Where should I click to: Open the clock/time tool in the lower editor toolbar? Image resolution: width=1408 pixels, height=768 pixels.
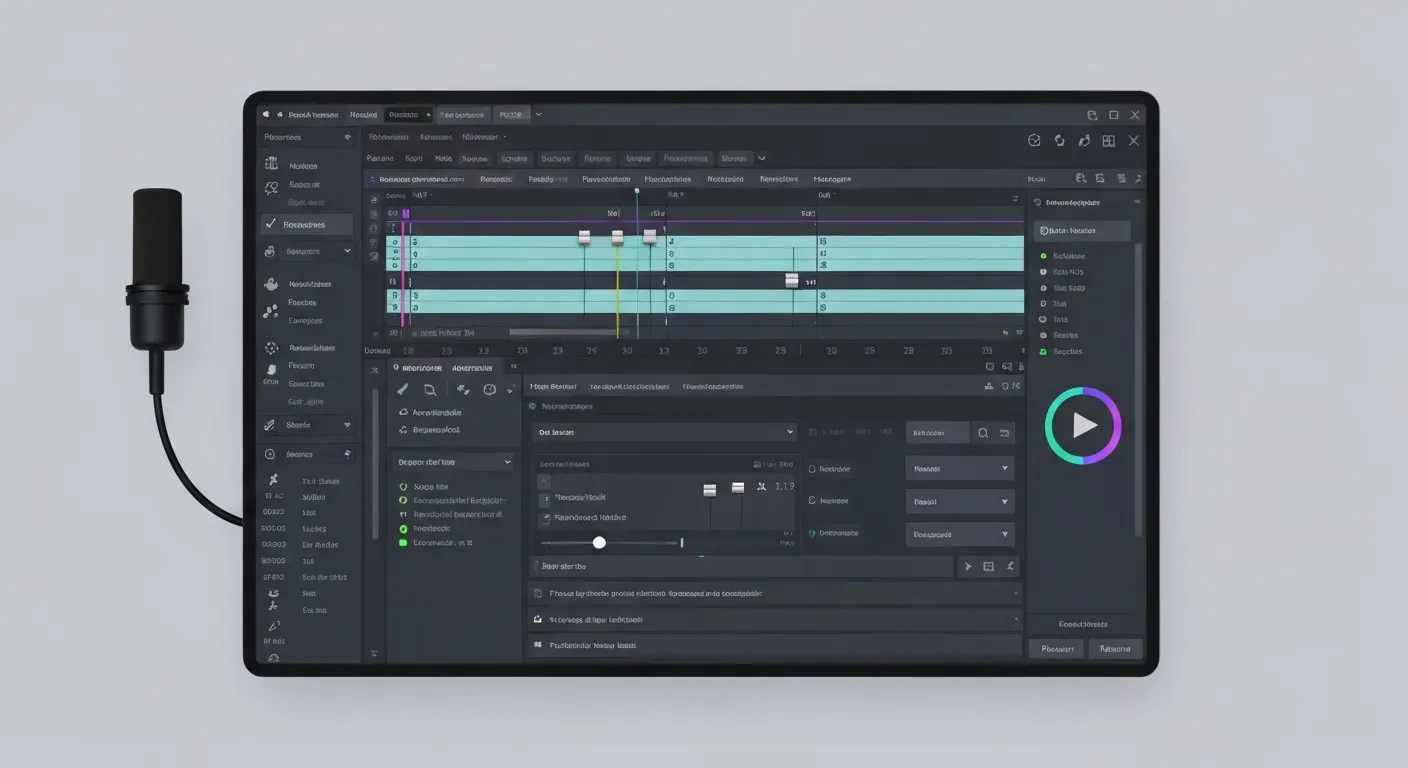[488, 388]
